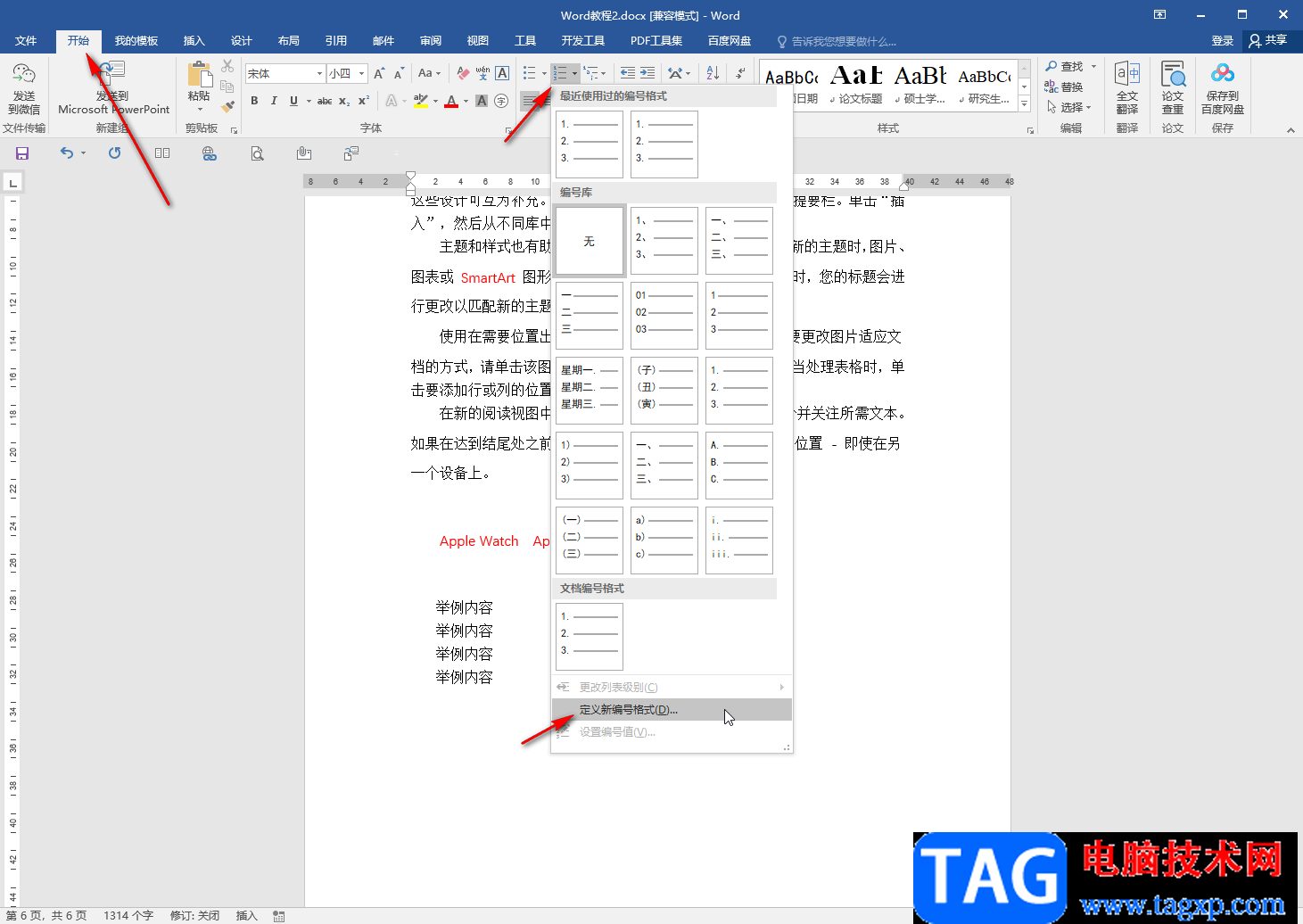Open the undo history dropdown arrow
Image resolution: width=1303 pixels, height=924 pixels.
83,153
